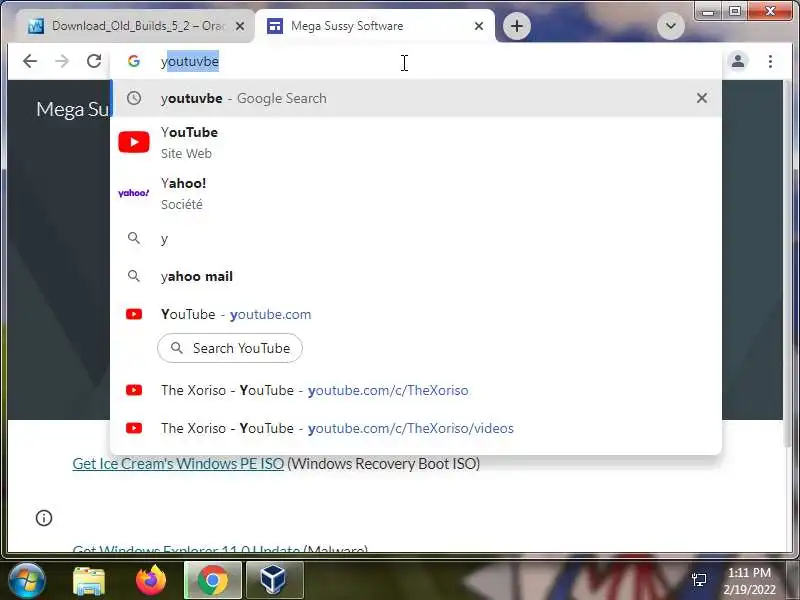Go back with the browser back arrow
The width and height of the screenshot is (800, 600).
click(x=30, y=61)
